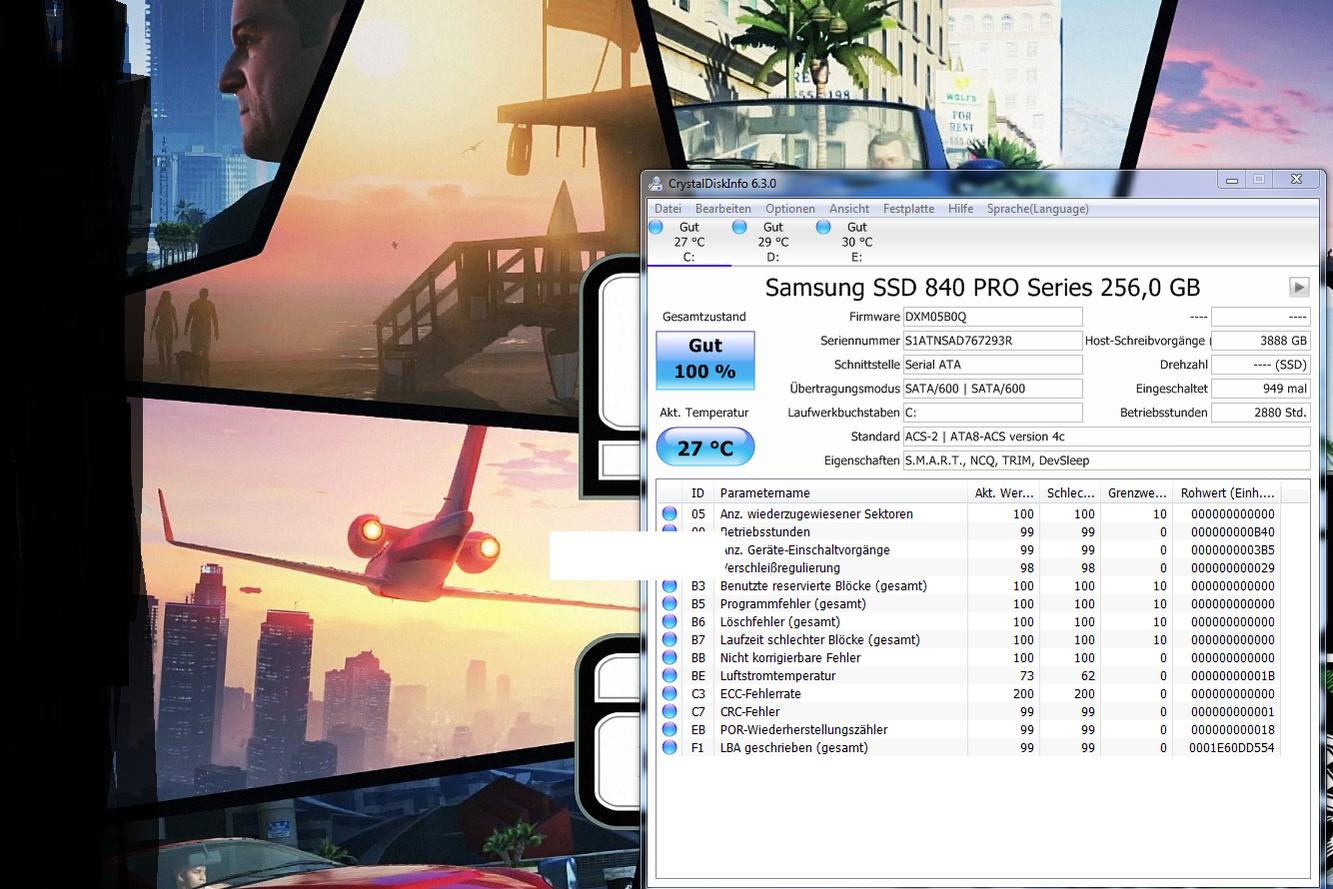
Task: Click the Firmware field DXM05B0Q
Action: tap(992, 317)
